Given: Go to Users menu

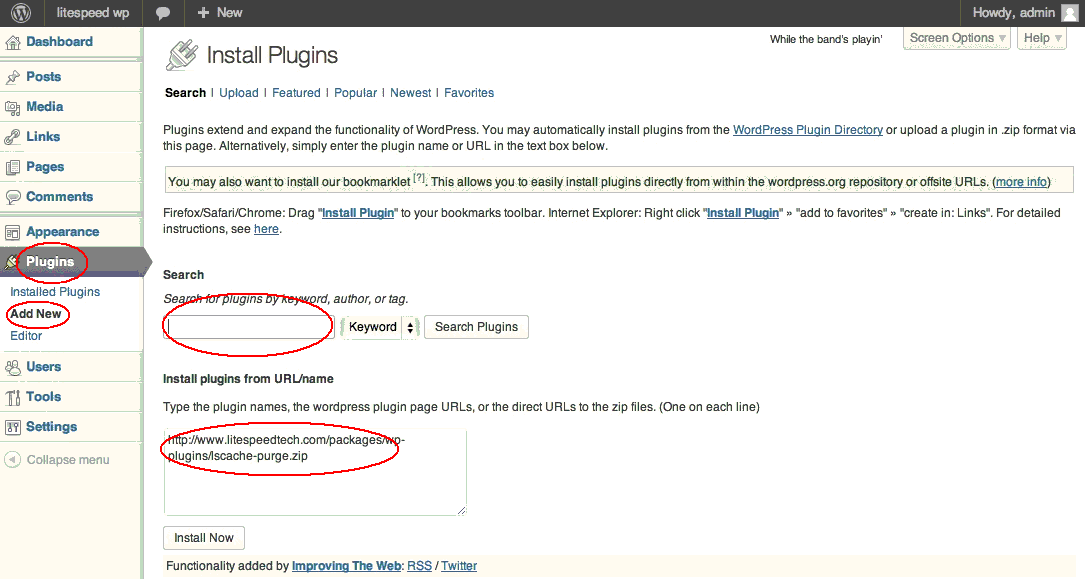Looking at the screenshot, I should (44, 367).
